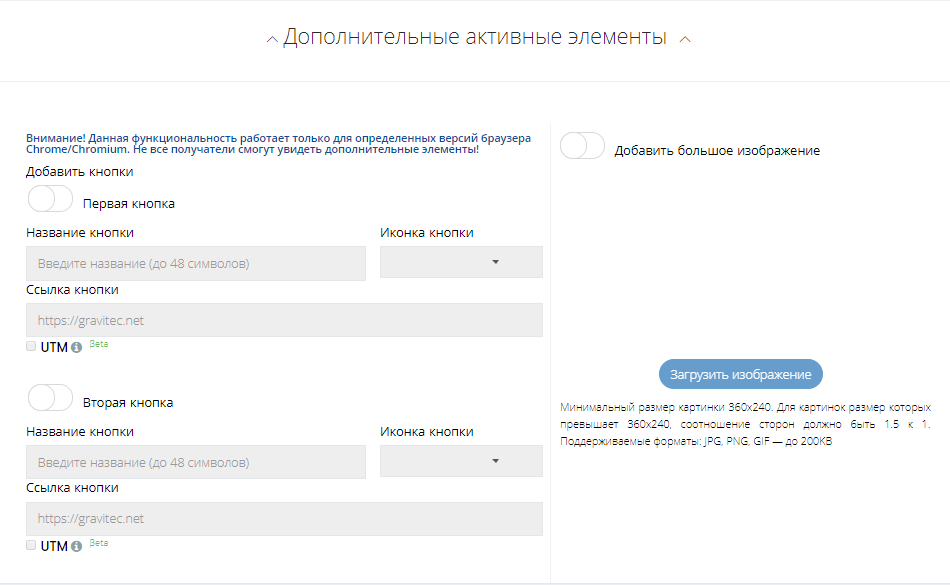Click the info icon beside second button's UTM
The image size is (950, 585).
[76, 546]
